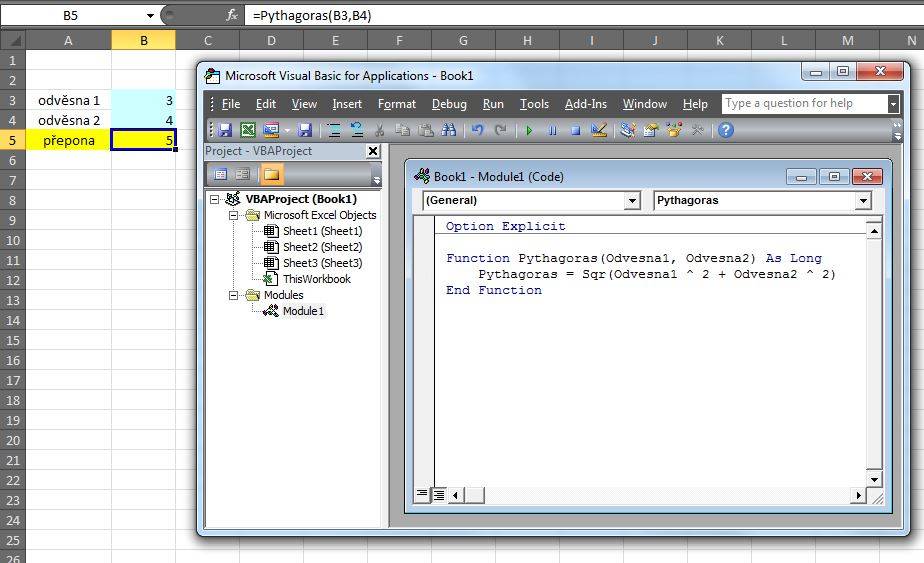The image size is (924, 563).
Task: Open the Insert menu
Action: [347, 104]
